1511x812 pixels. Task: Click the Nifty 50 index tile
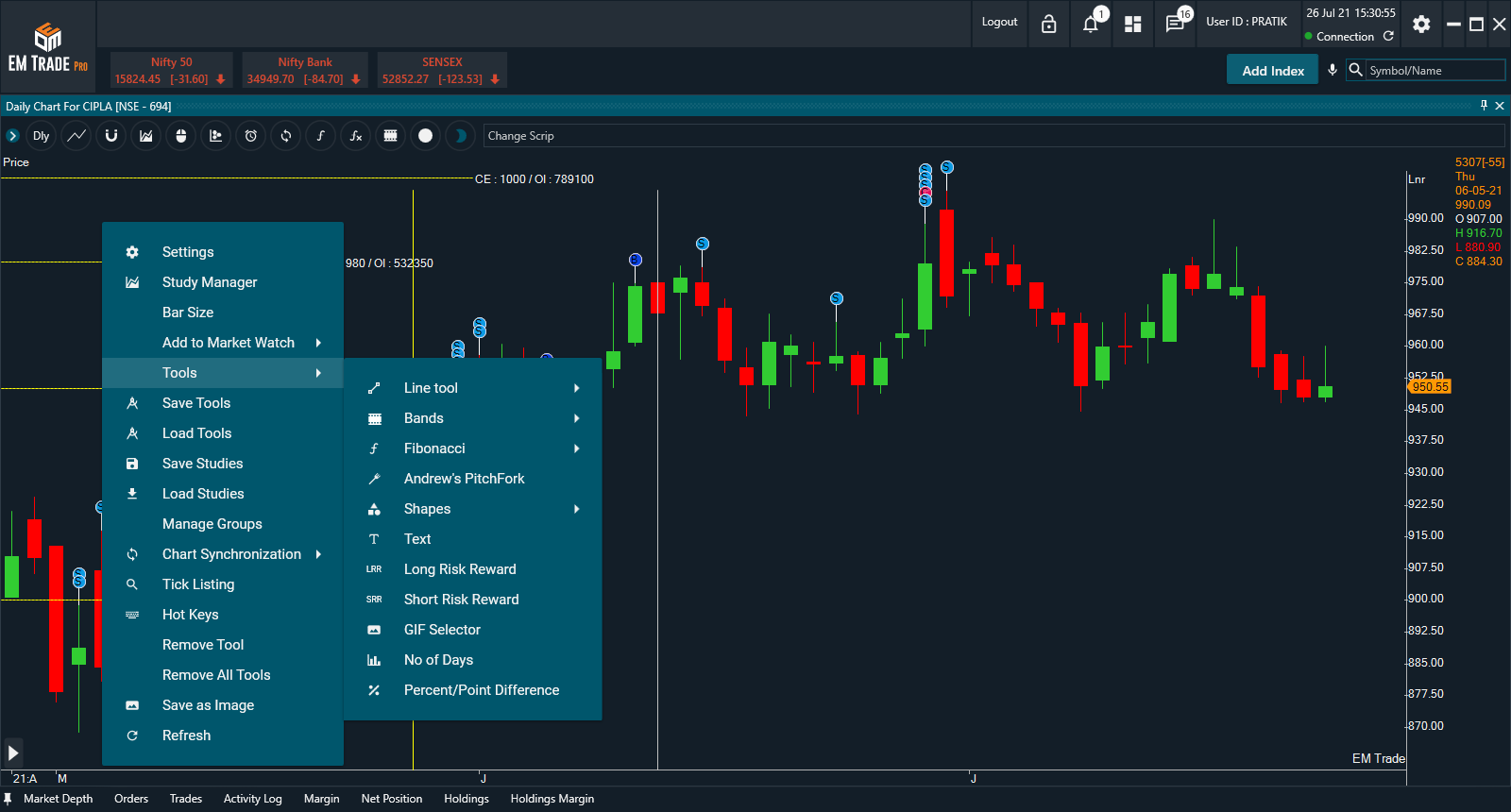[x=171, y=70]
